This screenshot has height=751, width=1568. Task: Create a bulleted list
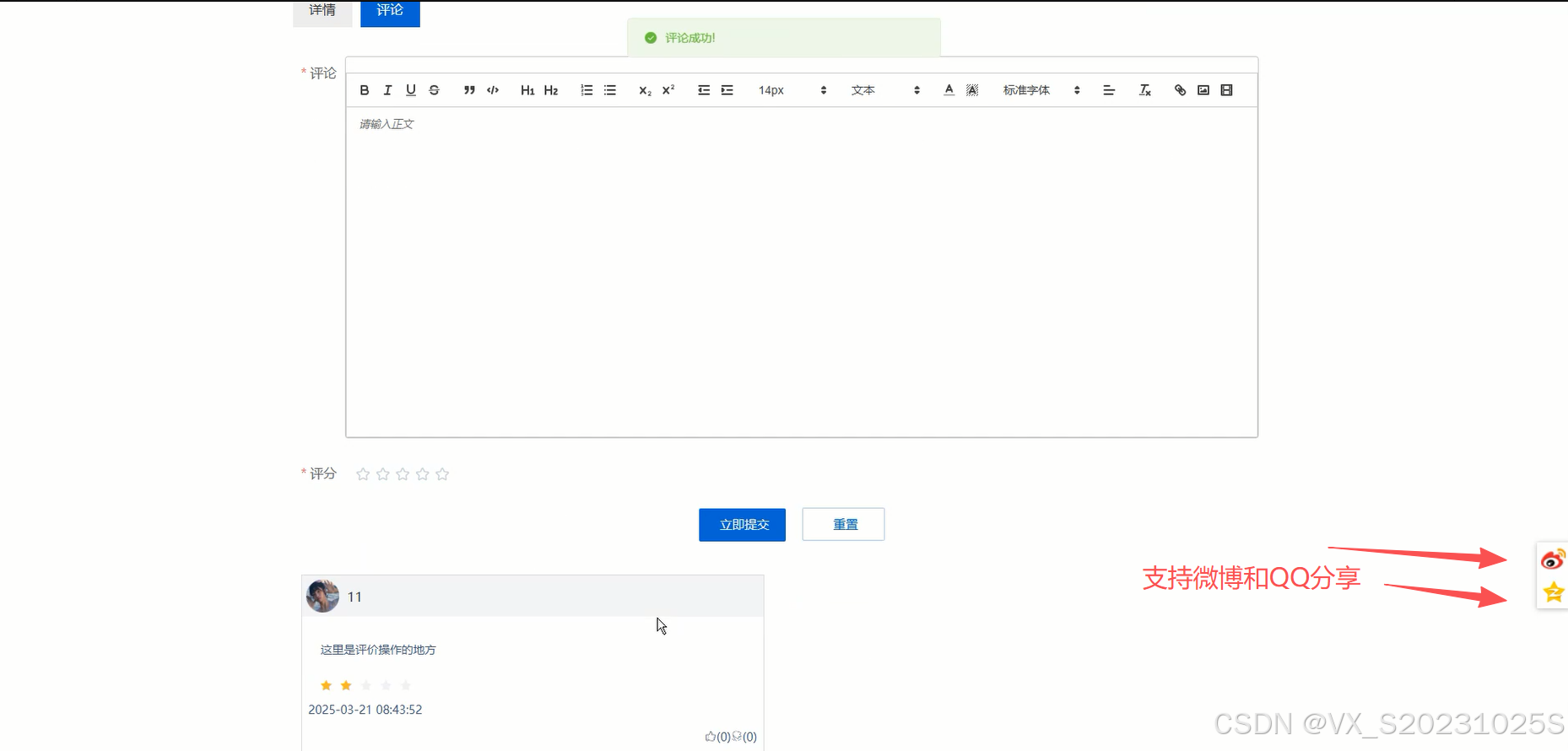click(610, 90)
